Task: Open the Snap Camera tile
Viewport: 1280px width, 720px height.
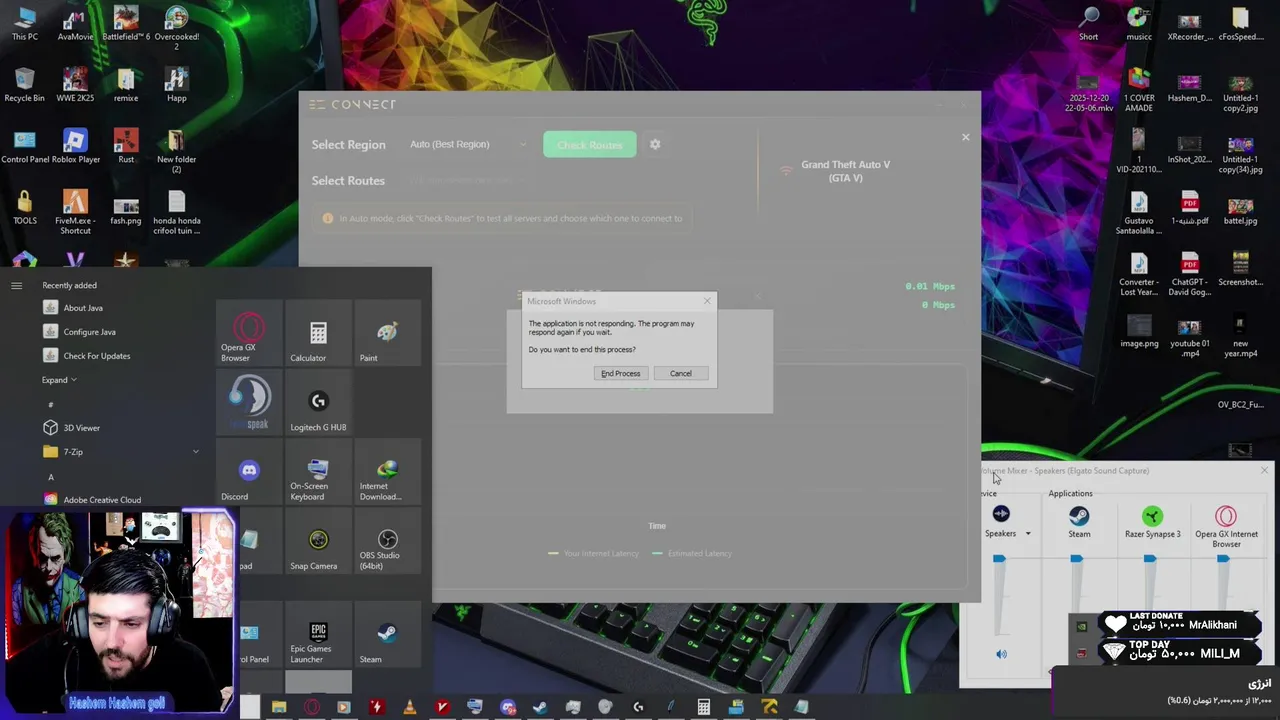Action: click(318, 541)
